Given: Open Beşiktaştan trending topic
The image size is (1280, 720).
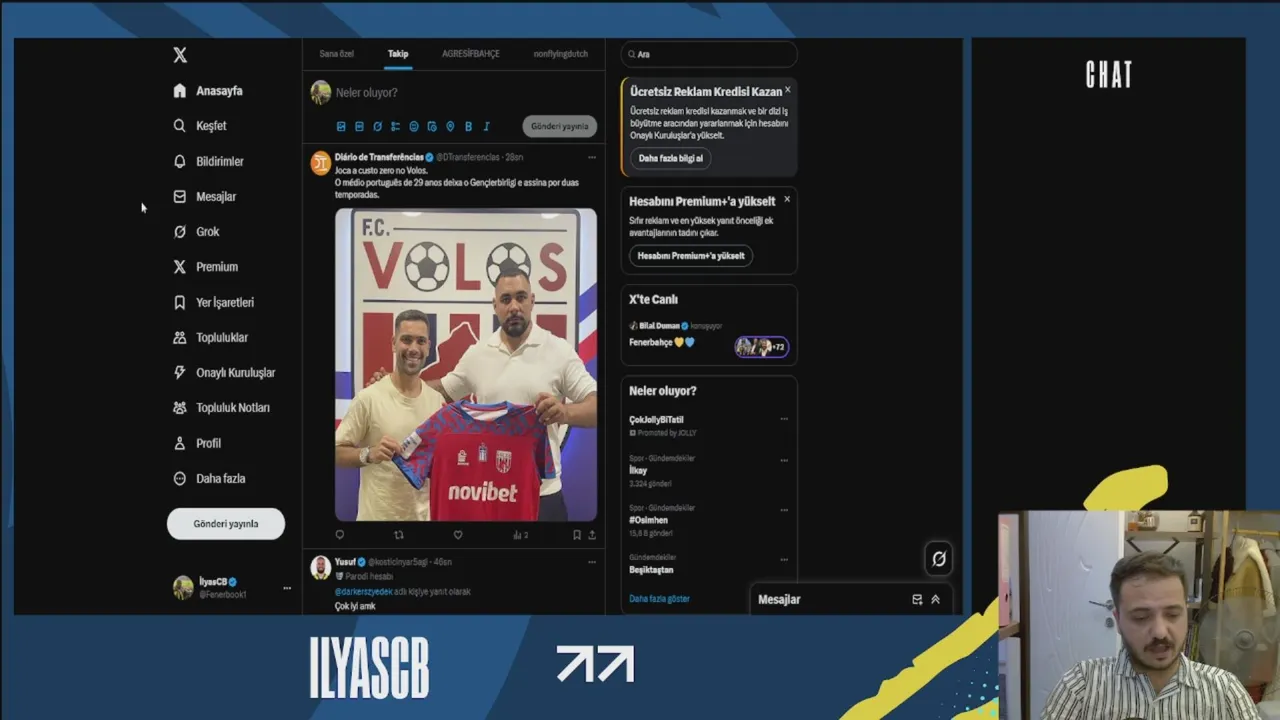Looking at the screenshot, I should click(x=651, y=570).
